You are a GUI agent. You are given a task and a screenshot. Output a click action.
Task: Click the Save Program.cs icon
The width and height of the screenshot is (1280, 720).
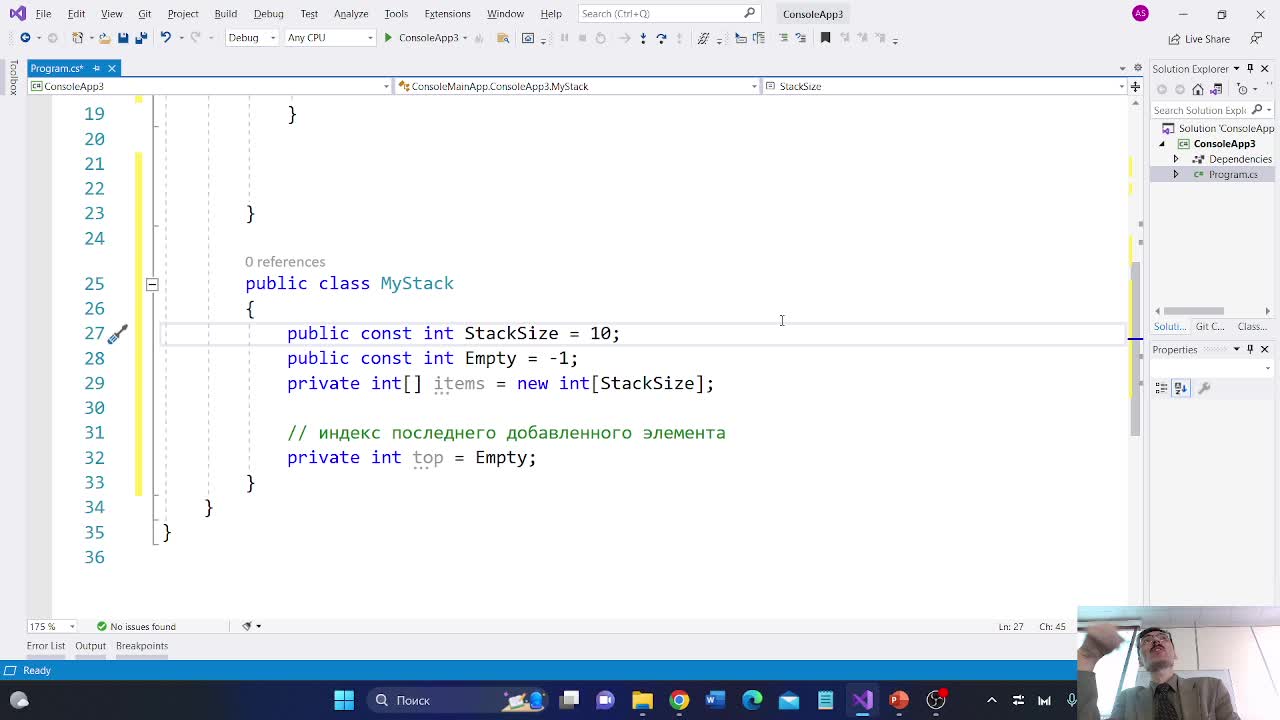(x=122, y=38)
